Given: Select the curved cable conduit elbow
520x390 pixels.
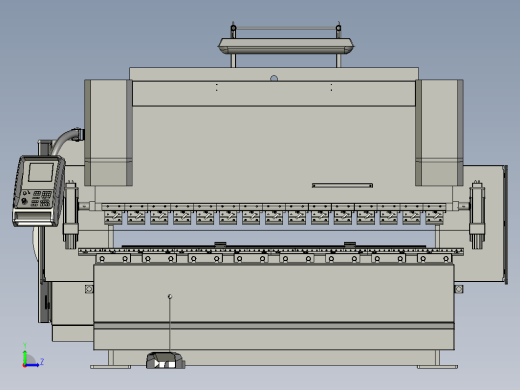Looking at the screenshot, I should coord(67,140).
